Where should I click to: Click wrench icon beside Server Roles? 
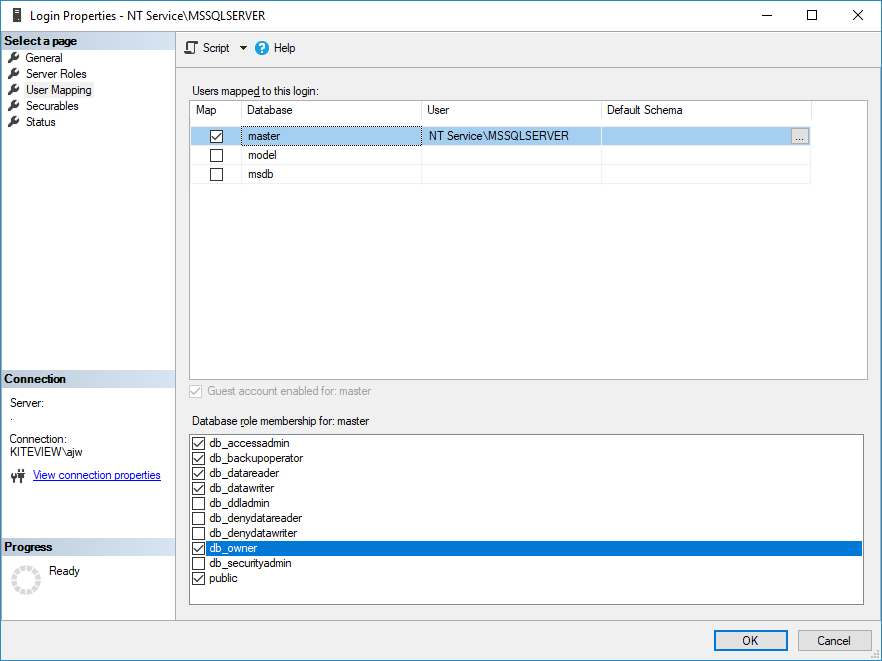(14, 74)
